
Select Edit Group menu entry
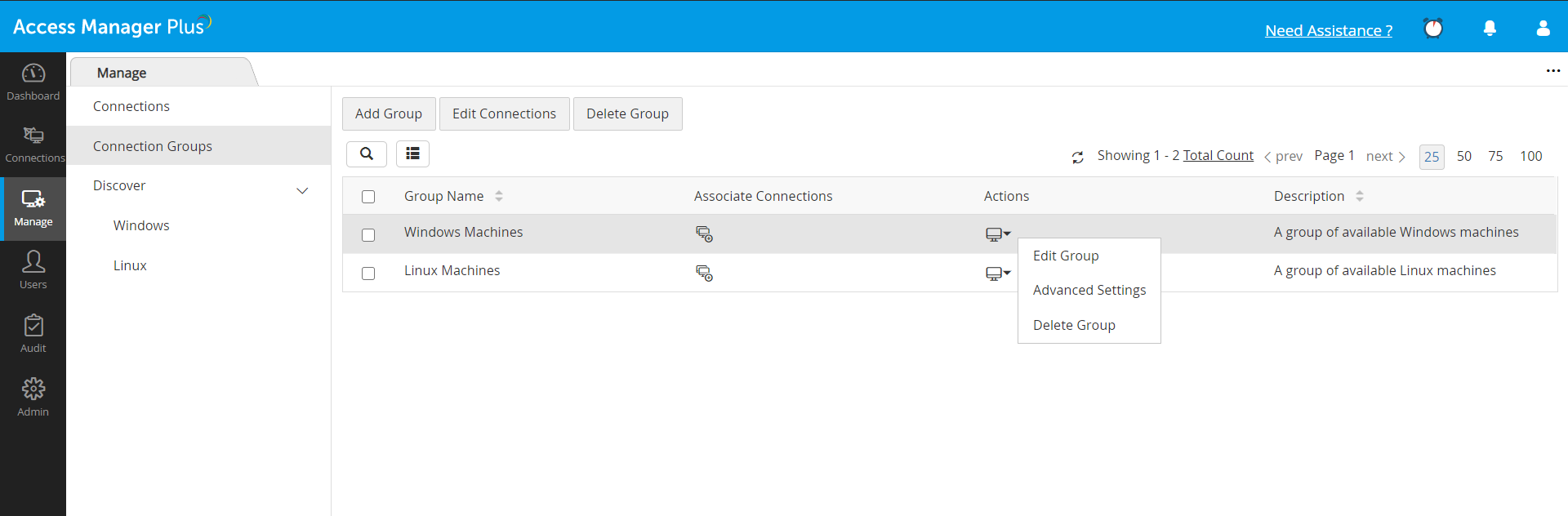(1065, 256)
